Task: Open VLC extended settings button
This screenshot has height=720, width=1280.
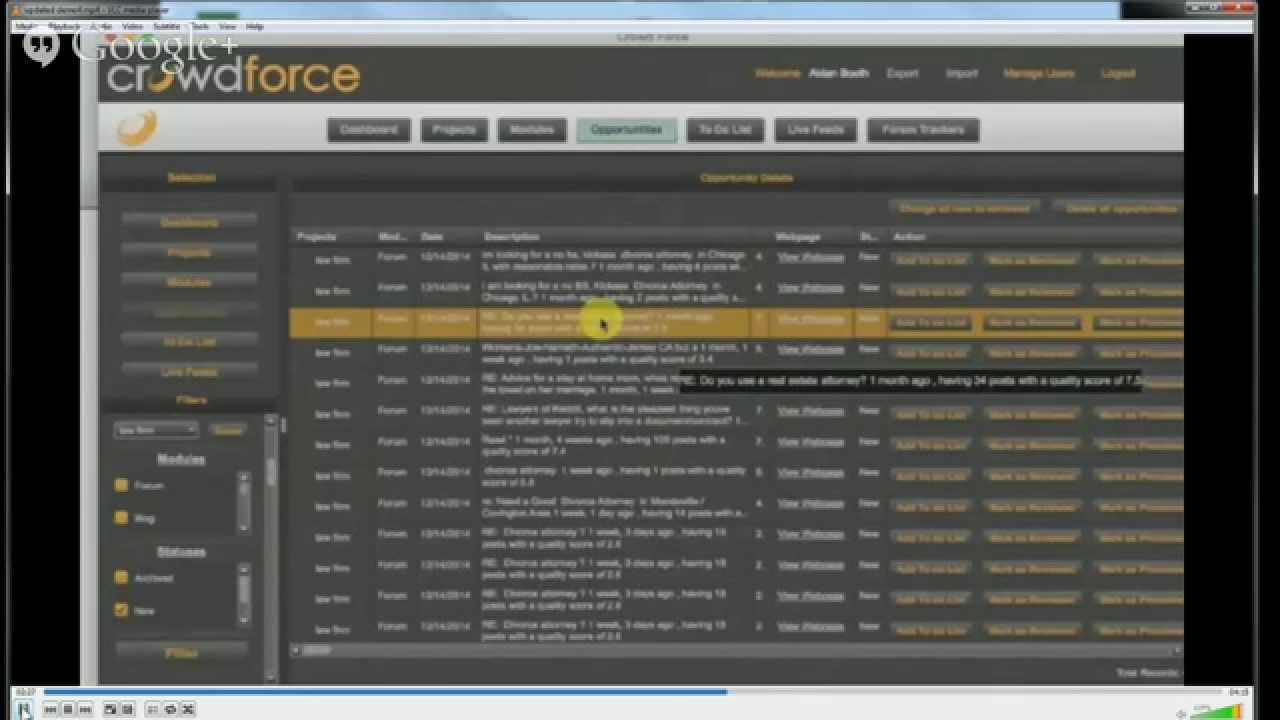Action: [127, 709]
